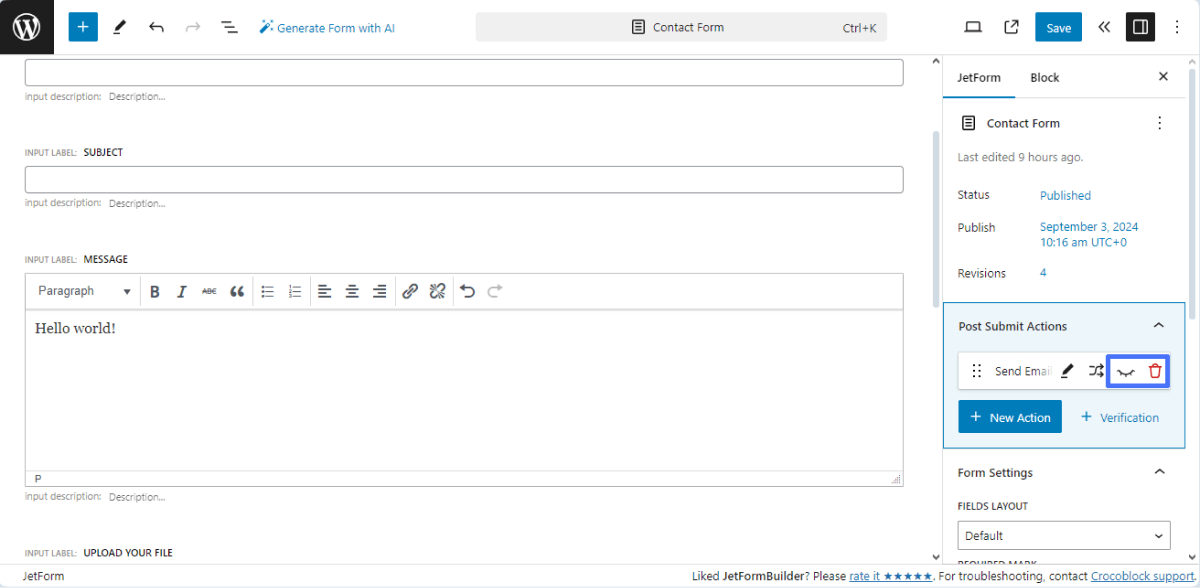The image size is (1200, 588).
Task: Open revisions count 4
Action: tap(1043, 273)
